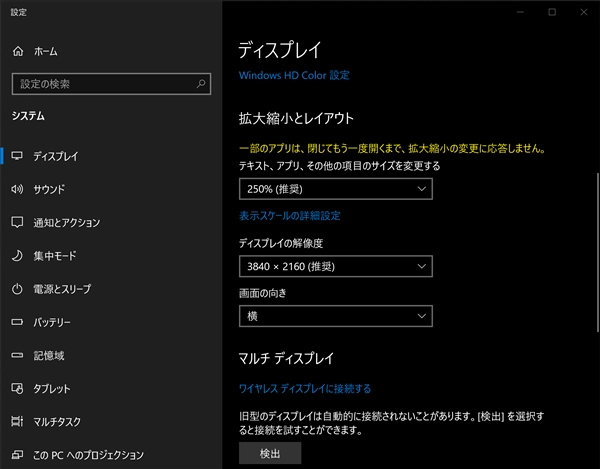
Task: Click the tablet icon in sidebar
Action: [17, 388]
